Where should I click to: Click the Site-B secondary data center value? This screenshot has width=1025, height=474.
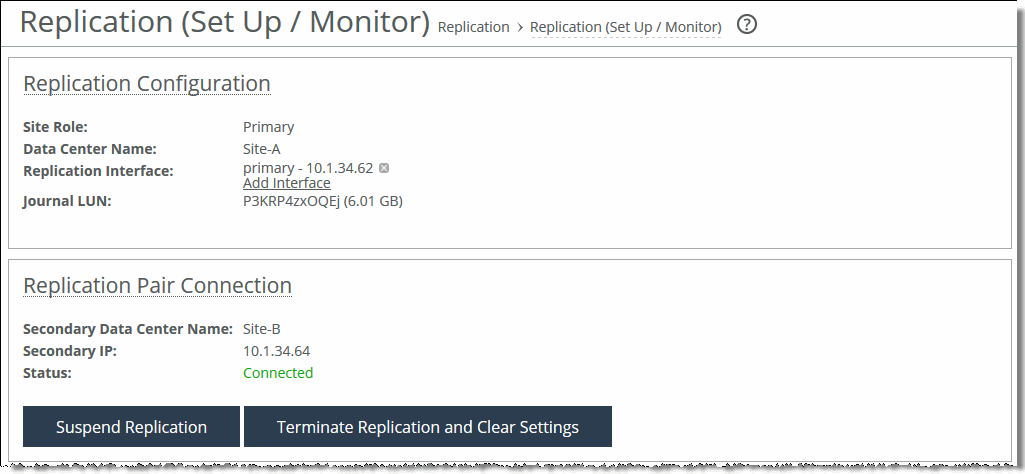click(x=261, y=329)
